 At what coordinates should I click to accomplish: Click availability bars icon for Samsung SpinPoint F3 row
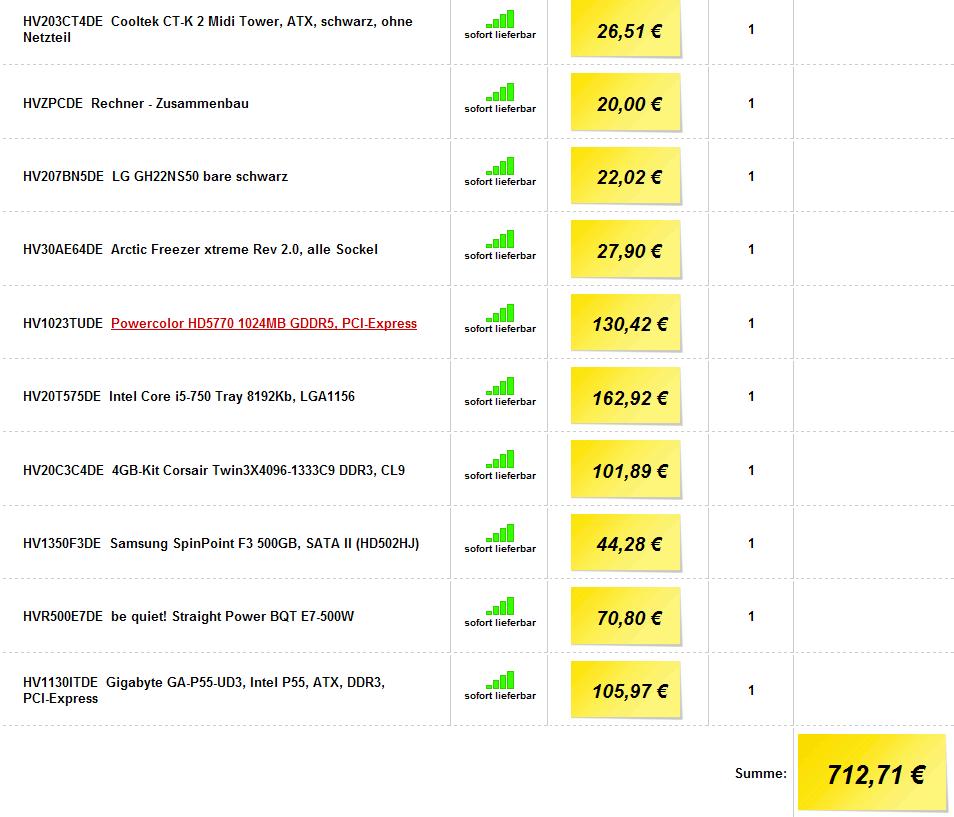point(500,533)
